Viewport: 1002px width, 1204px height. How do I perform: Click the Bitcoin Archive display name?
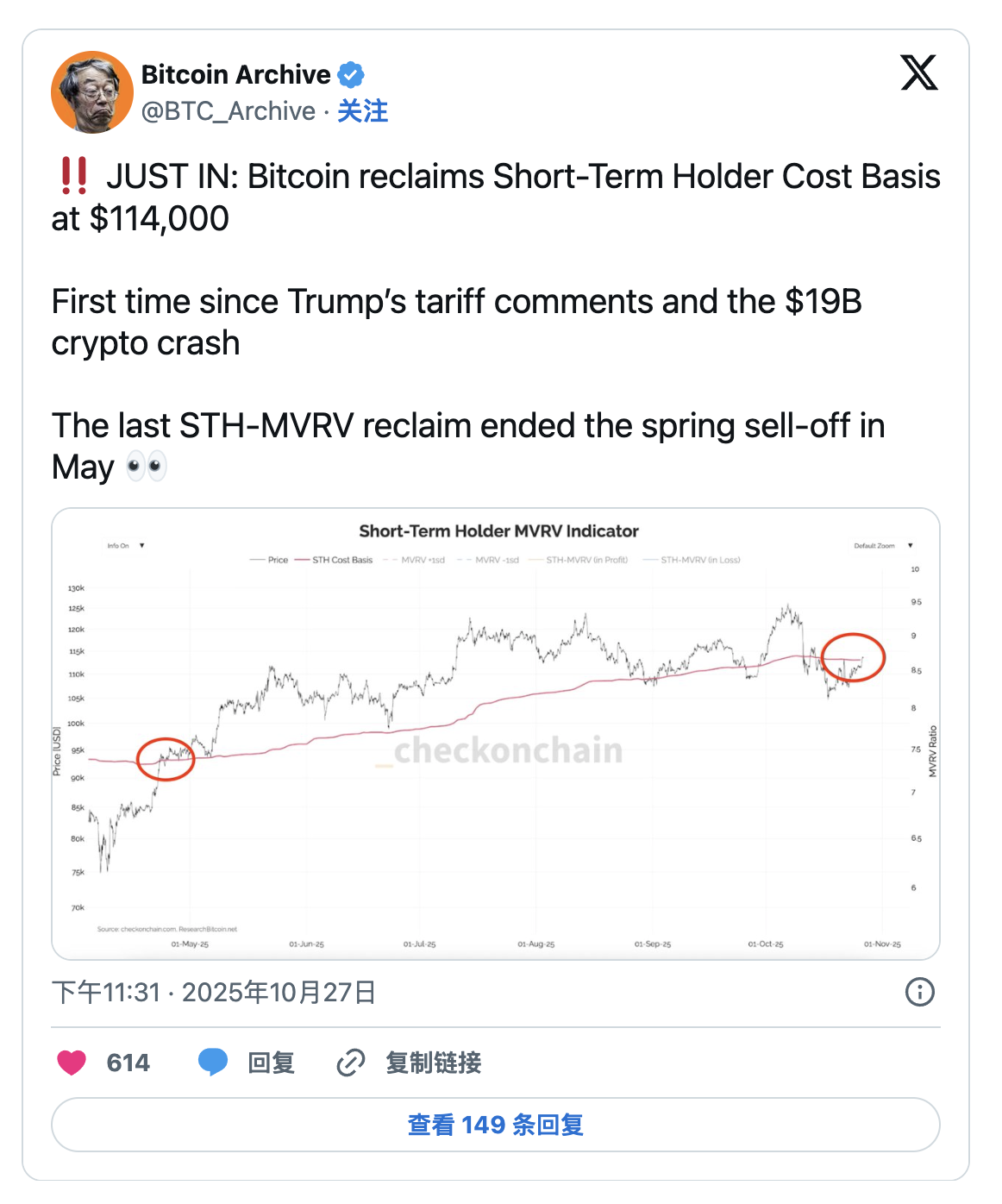click(x=235, y=75)
